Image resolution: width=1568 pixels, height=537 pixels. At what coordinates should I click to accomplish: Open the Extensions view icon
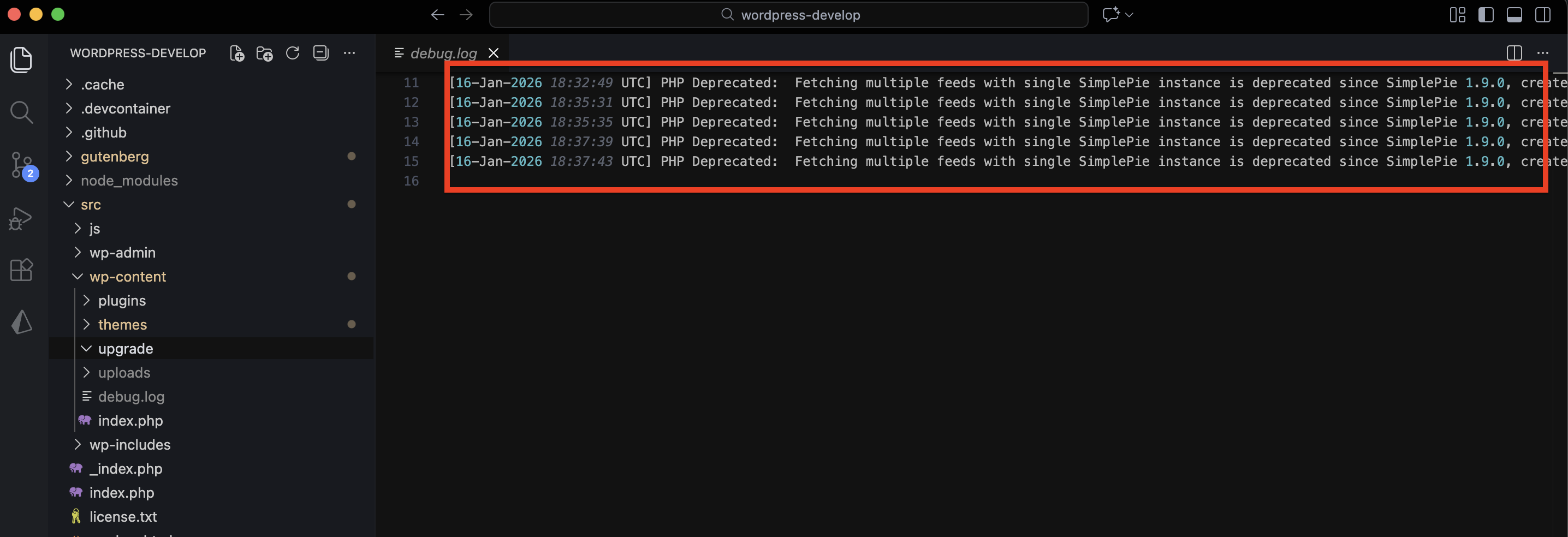(x=21, y=270)
